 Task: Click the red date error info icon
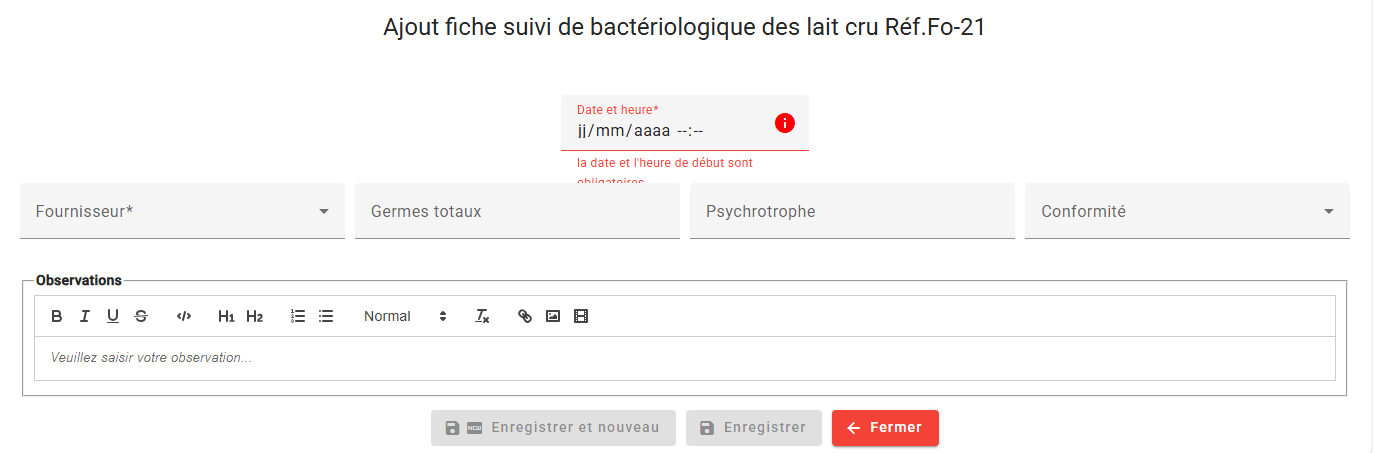[x=785, y=123]
